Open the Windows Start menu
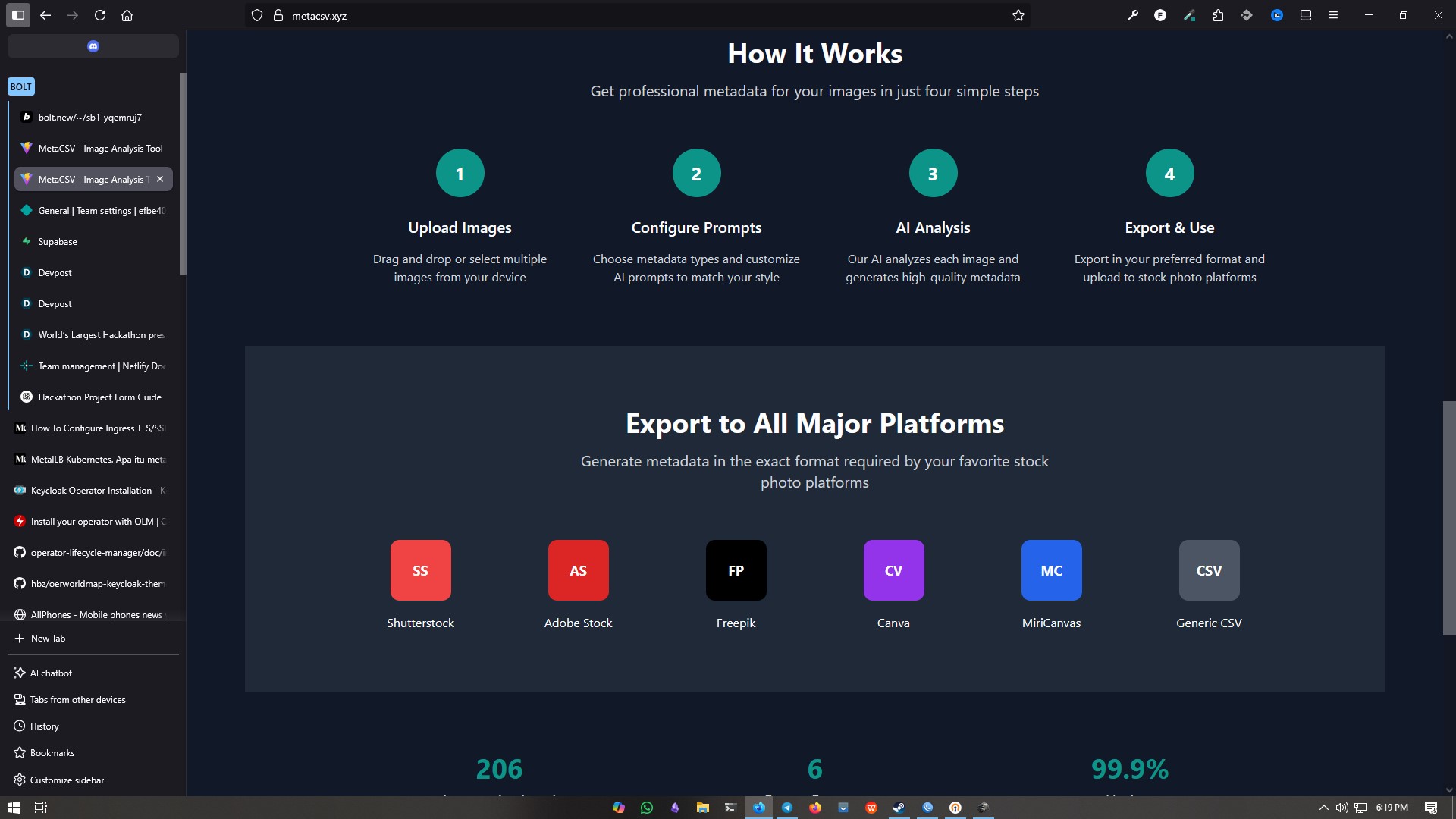The image size is (1456, 819). pyautogui.click(x=13, y=808)
